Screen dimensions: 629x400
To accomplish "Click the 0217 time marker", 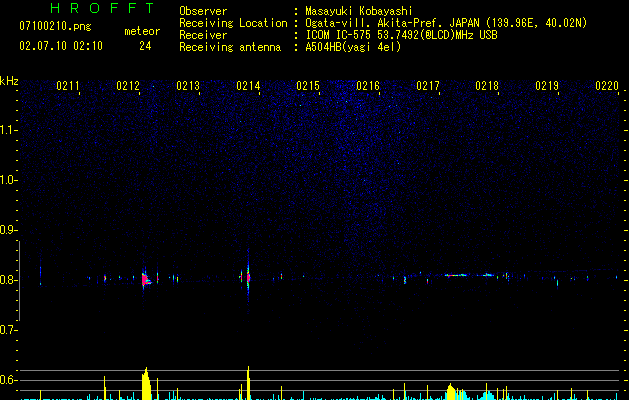I will coord(428,85).
